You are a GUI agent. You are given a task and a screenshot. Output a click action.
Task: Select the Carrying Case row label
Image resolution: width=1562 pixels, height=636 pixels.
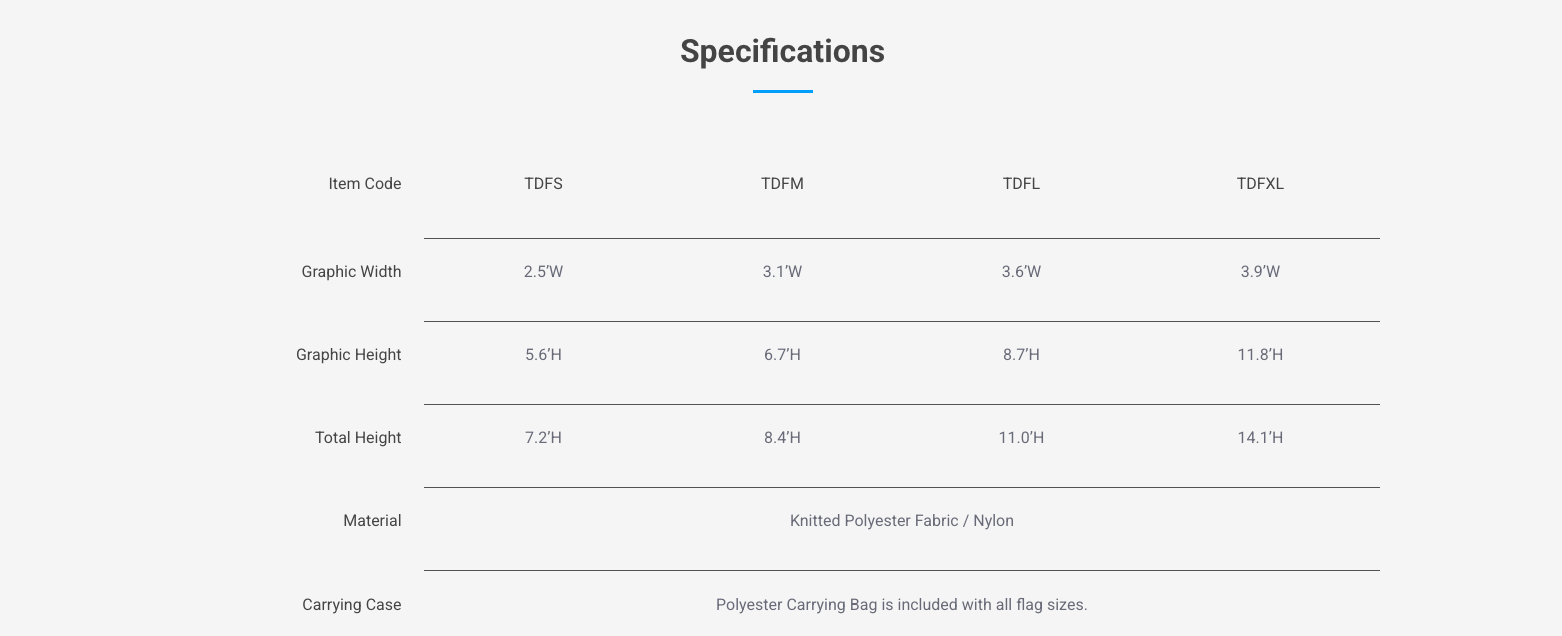(351, 605)
